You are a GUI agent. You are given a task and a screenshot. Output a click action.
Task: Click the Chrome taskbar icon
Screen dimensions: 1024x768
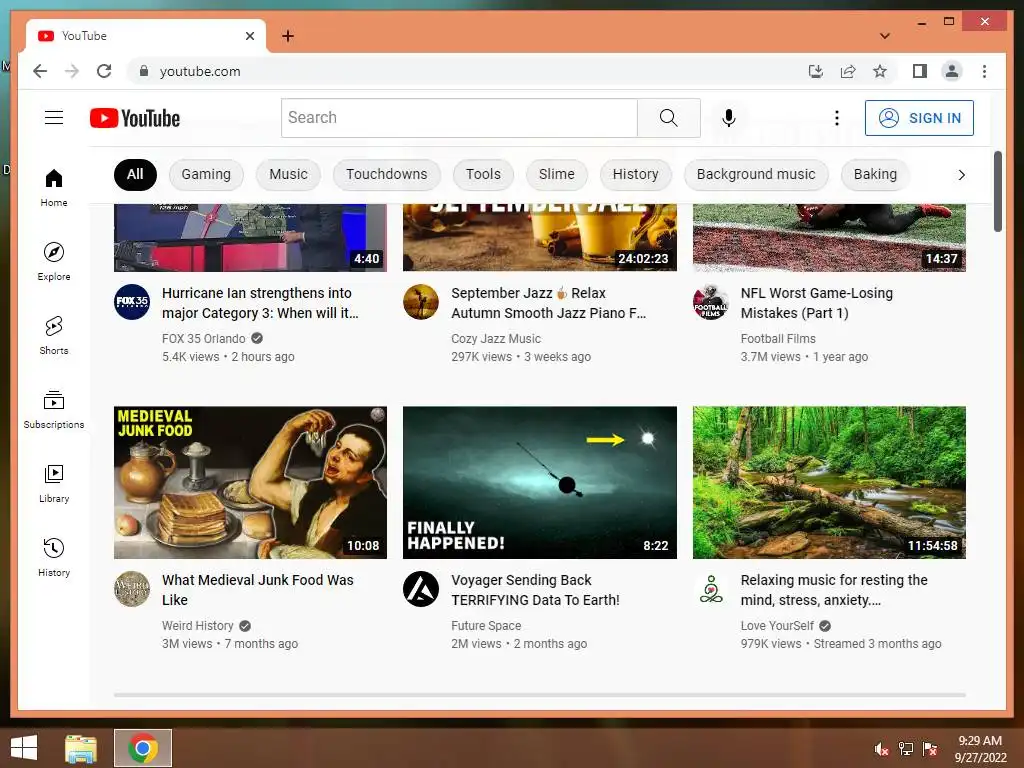[x=143, y=748]
